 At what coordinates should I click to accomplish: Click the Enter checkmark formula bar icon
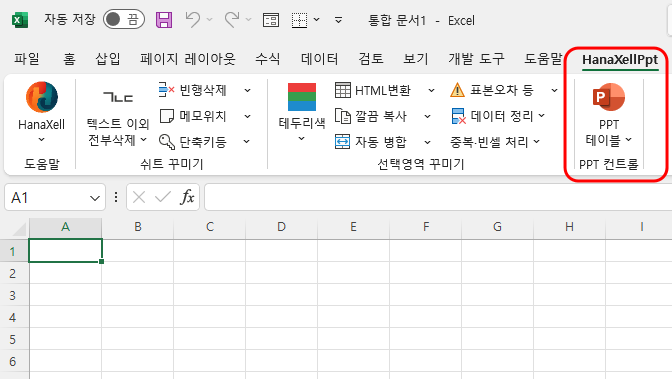coord(163,197)
